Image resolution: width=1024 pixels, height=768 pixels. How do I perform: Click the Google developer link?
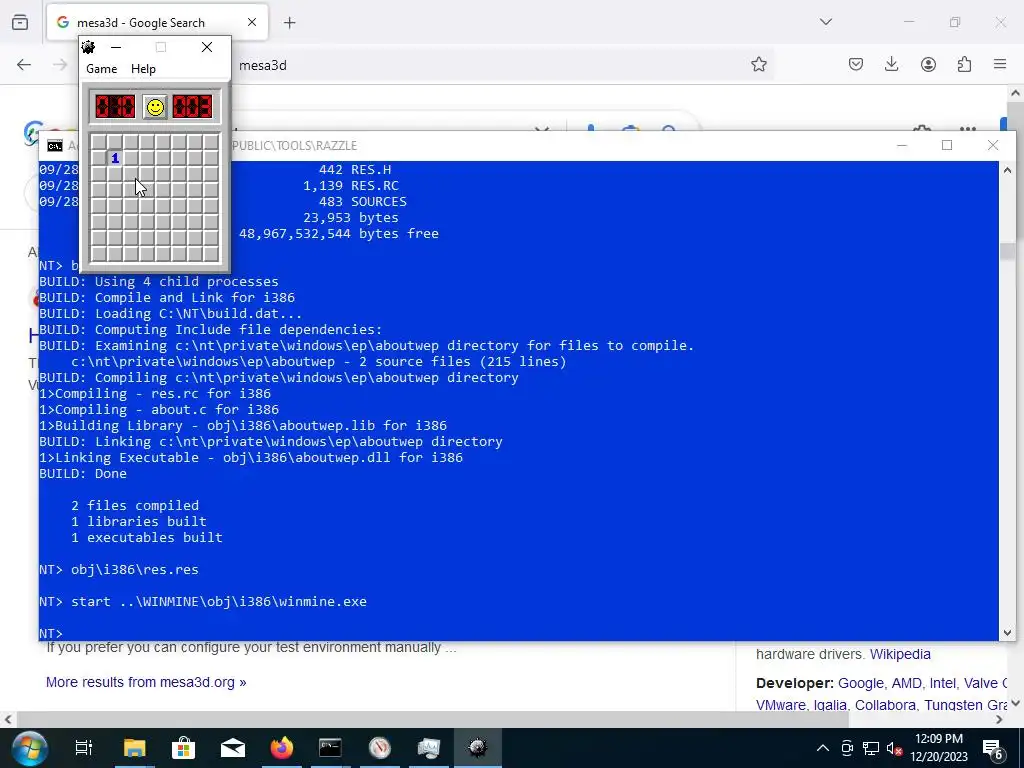(861, 683)
